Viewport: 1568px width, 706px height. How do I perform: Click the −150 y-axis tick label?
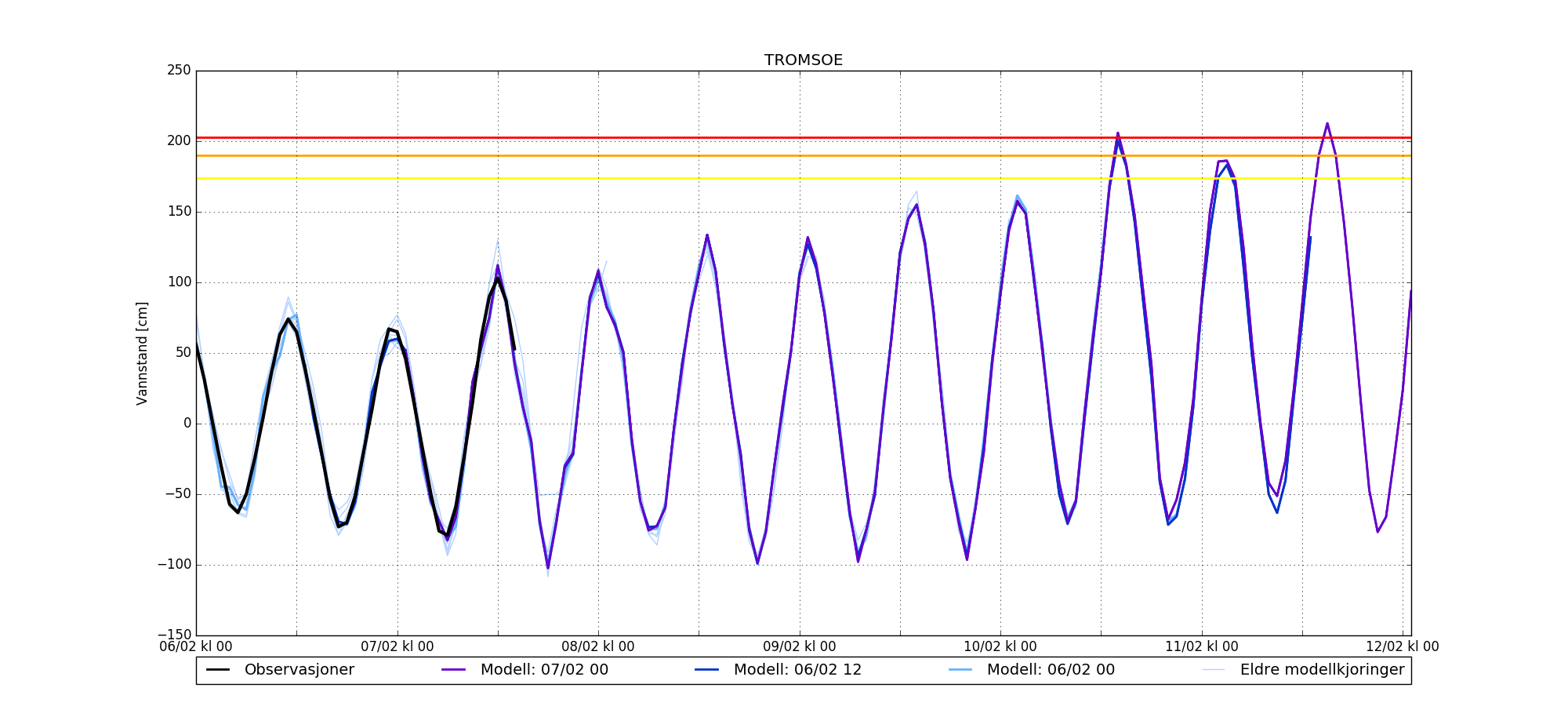coord(174,635)
